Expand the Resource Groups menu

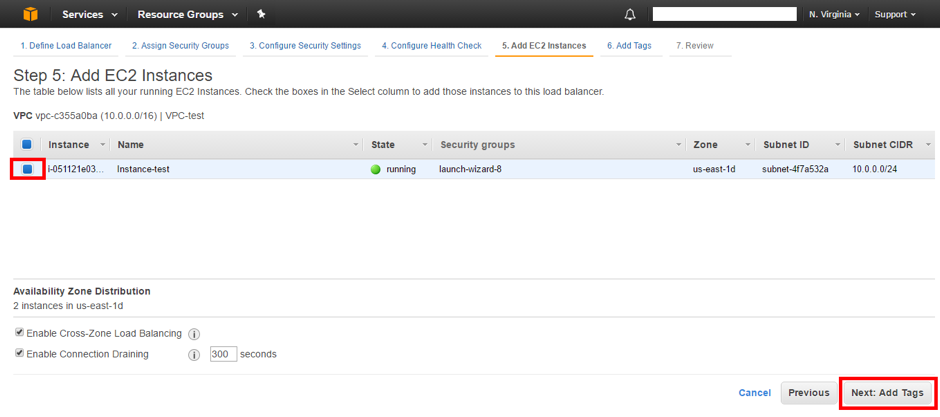point(188,14)
